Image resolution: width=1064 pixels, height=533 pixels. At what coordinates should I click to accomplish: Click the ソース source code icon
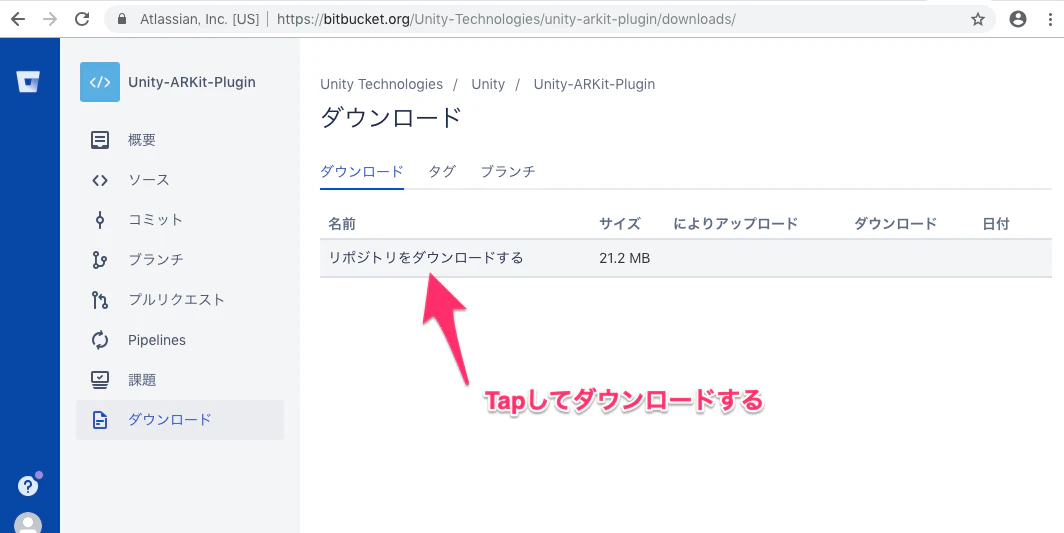[100, 180]
